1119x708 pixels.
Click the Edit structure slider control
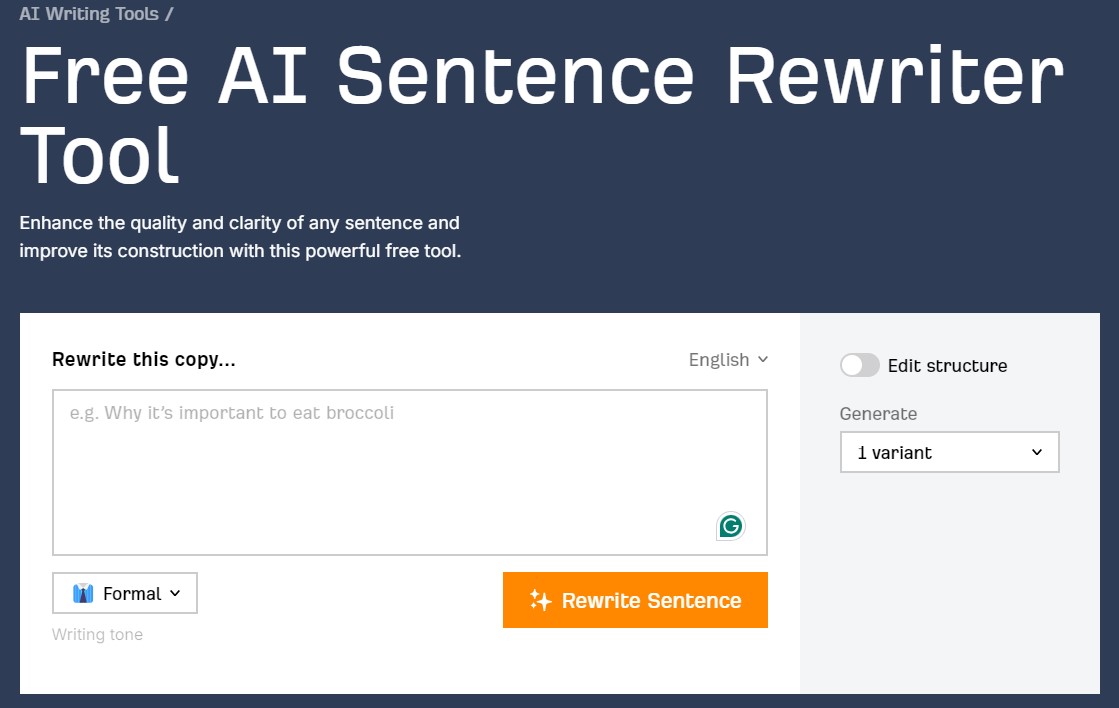click(x=859, y=366)
